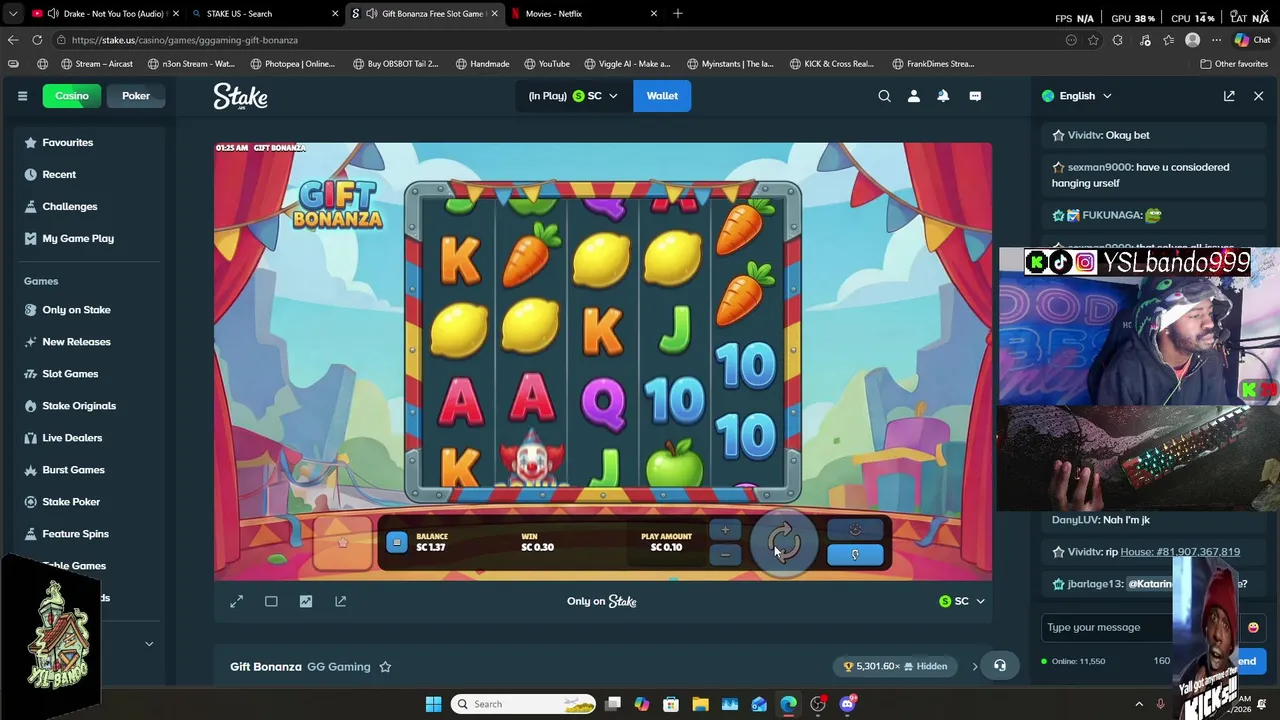Pop out the chat panel
Viewport: 1280px width, 720px height.
pos(1229,96)
